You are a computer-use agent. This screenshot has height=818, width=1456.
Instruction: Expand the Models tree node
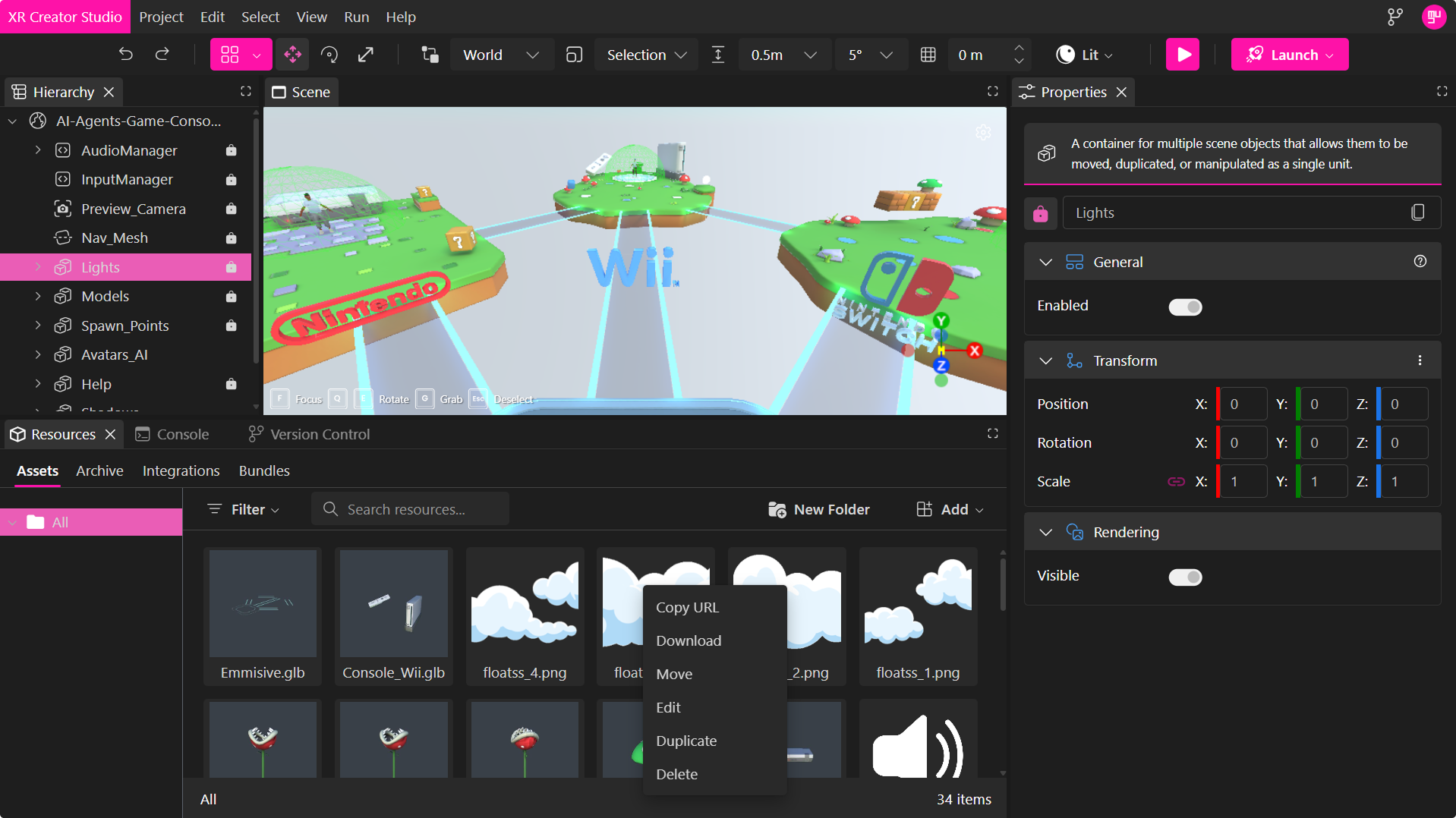point(38,296)
